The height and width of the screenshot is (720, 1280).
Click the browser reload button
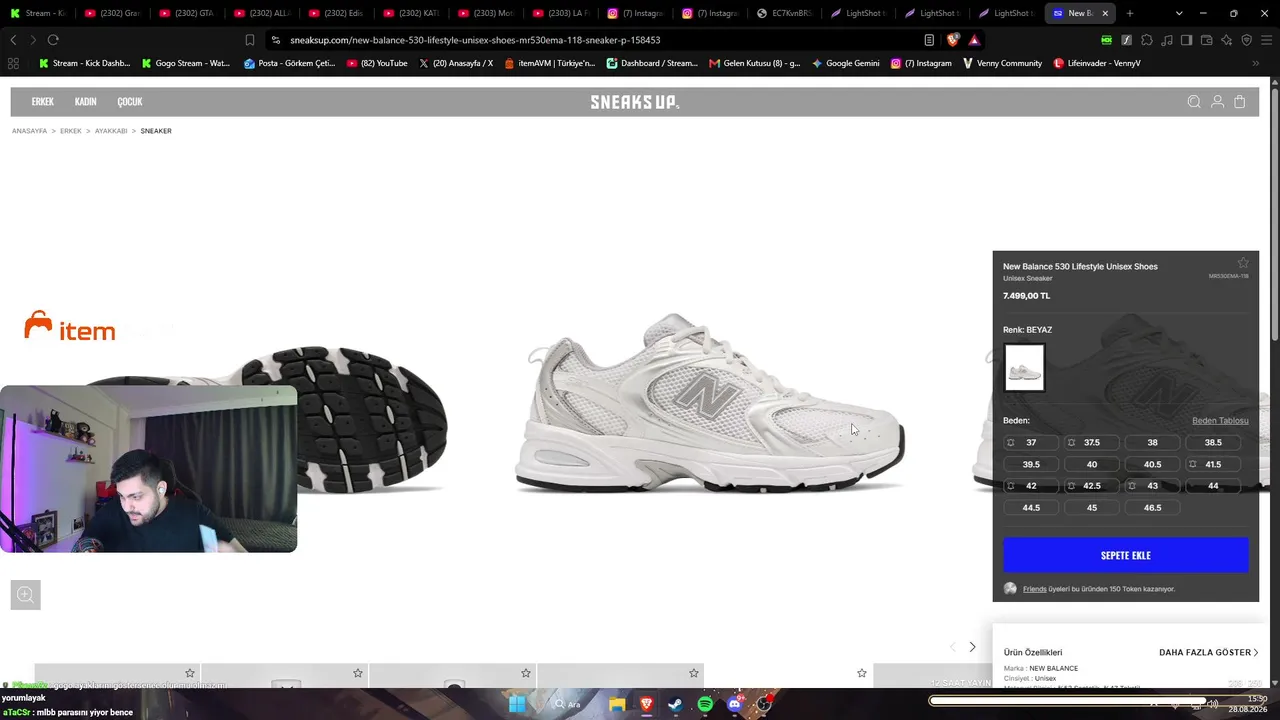point(53,40)
